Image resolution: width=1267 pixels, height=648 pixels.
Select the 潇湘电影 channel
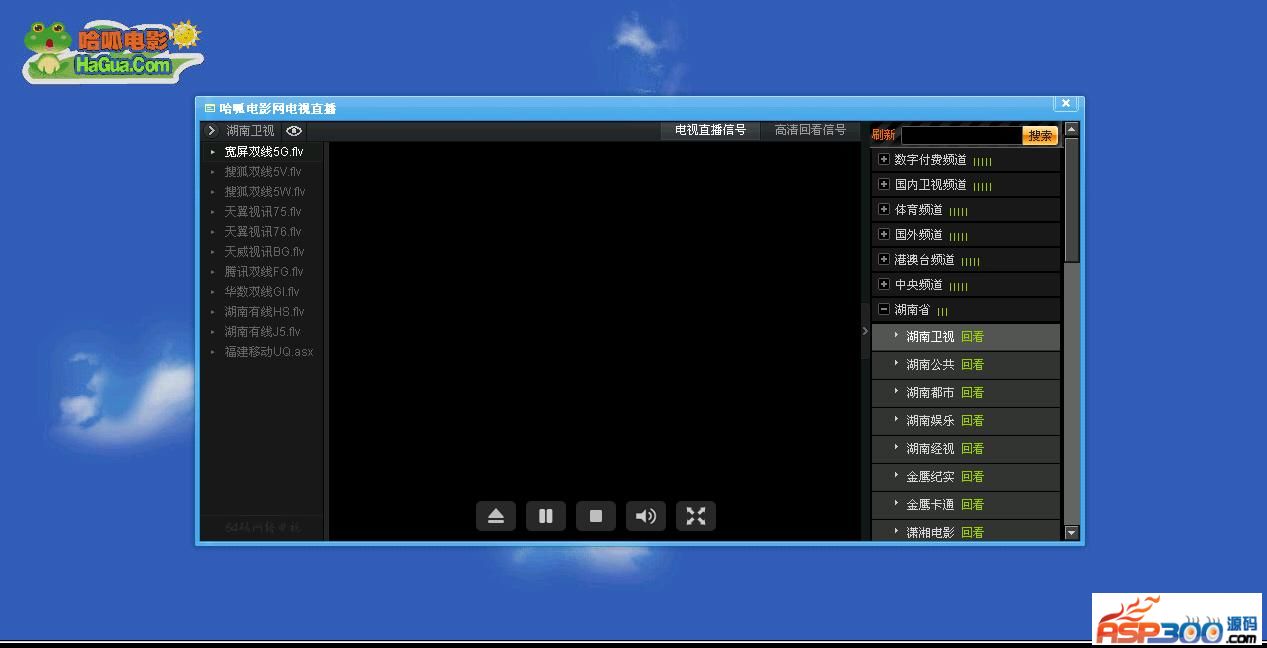coord(930,532)
